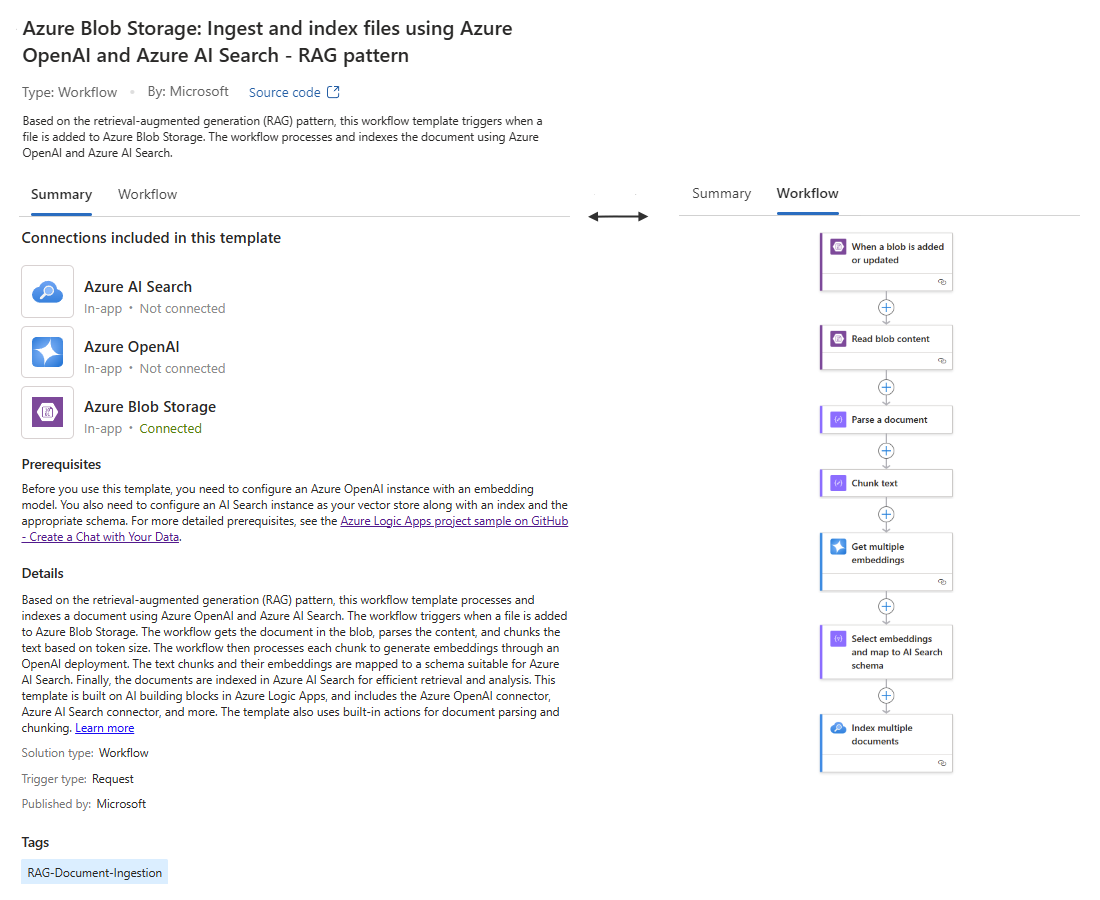Click the Azure OpenAI connection icon
This screenshot has height=900, width=1100.
coord(48,351)
